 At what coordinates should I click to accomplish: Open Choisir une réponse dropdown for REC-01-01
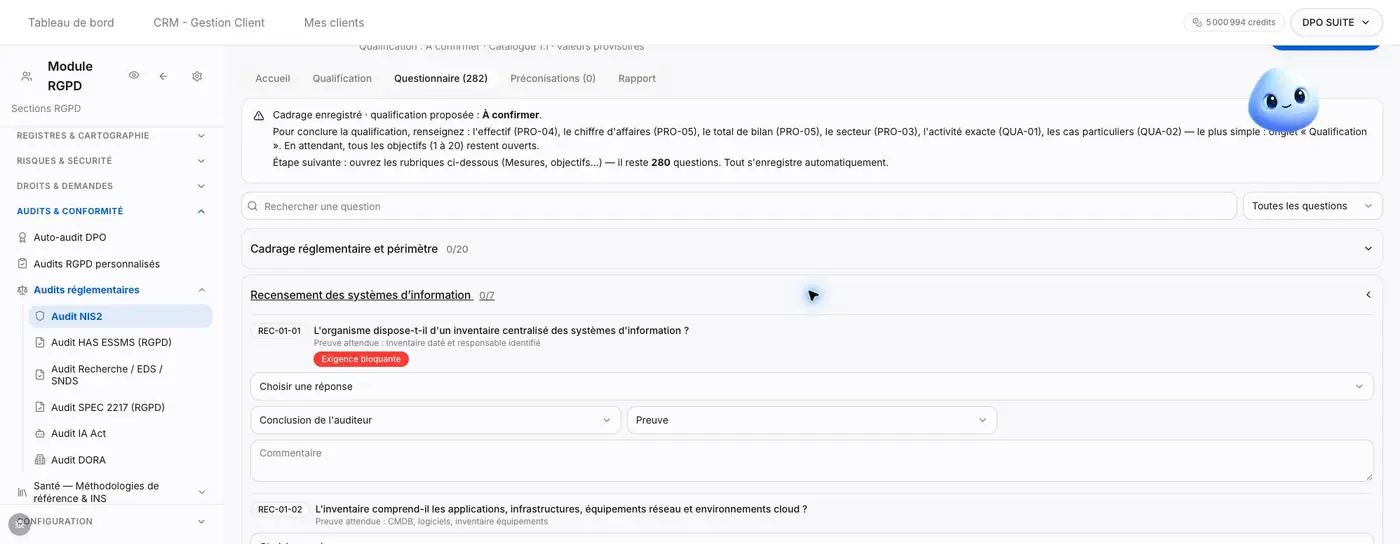(812, 386)
